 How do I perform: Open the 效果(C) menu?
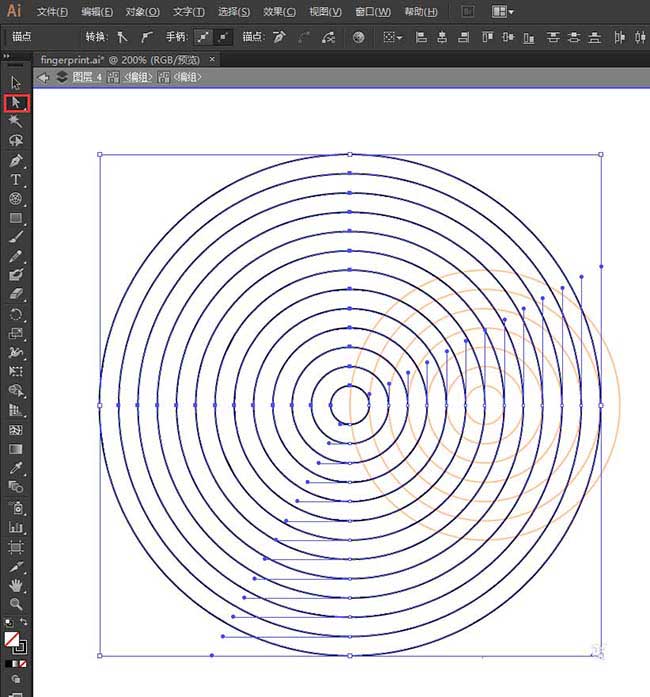tap(279, 12)
